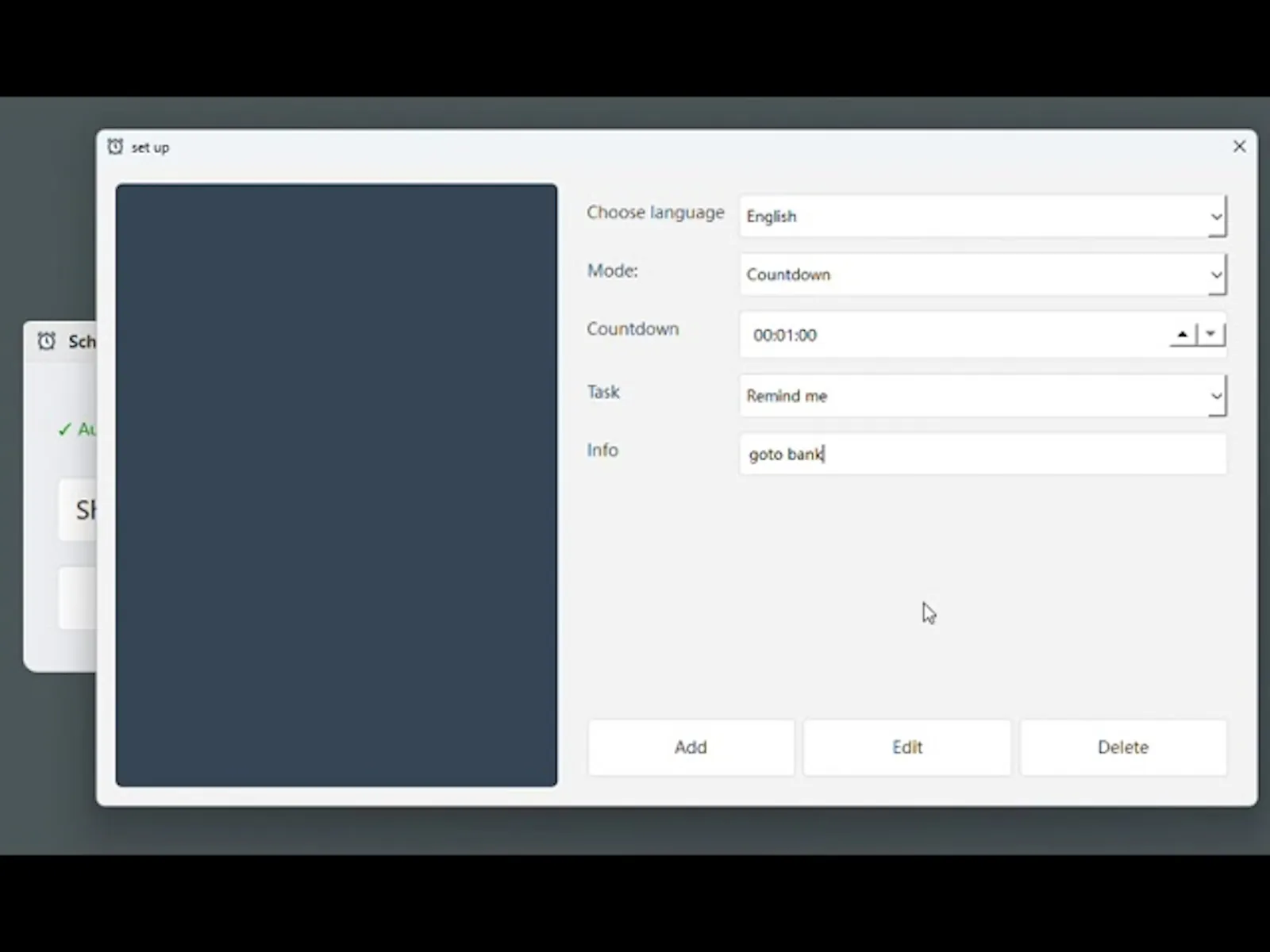
Task: Click the Delete button
Action: pos(1123,747)
